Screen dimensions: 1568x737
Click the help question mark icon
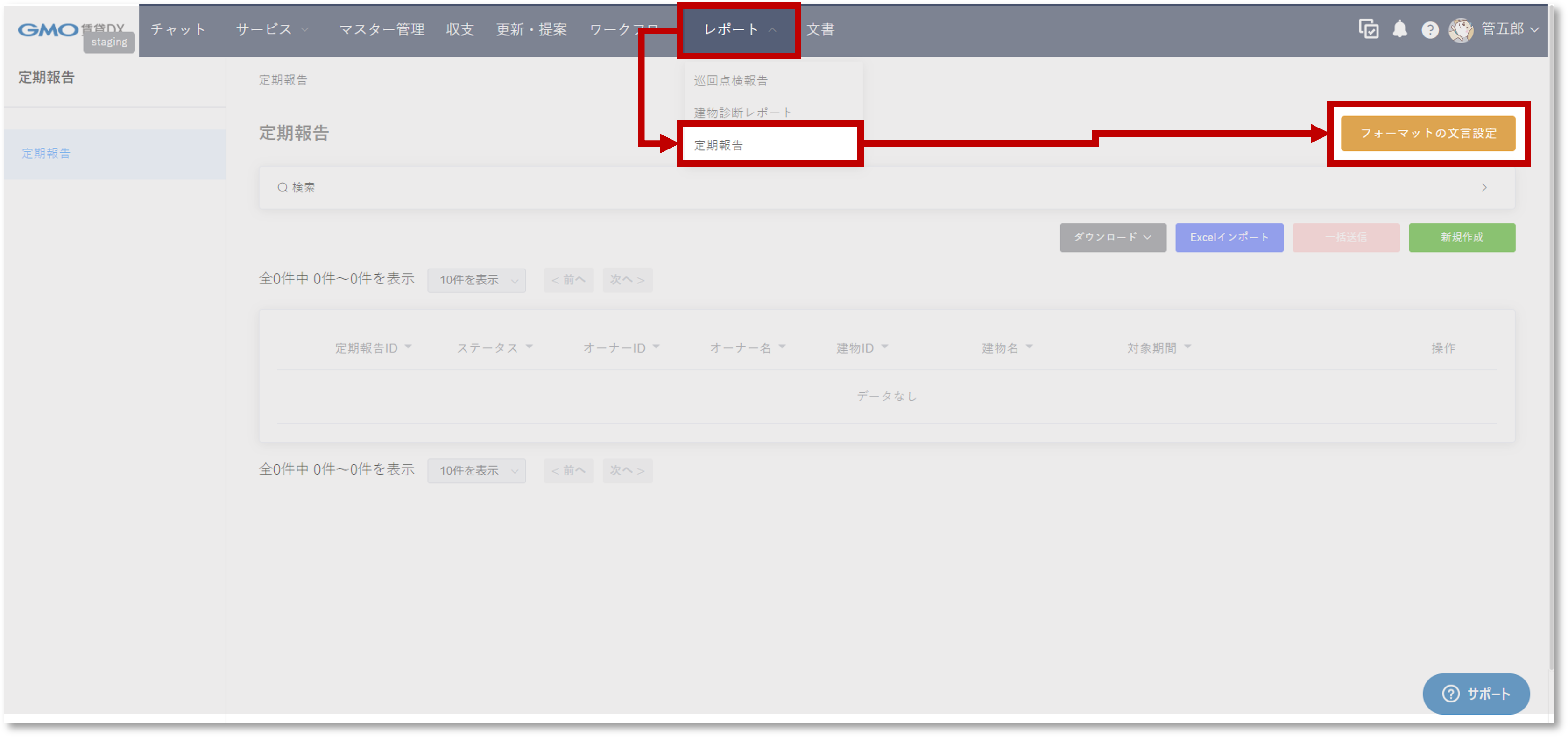[1430, 29]
